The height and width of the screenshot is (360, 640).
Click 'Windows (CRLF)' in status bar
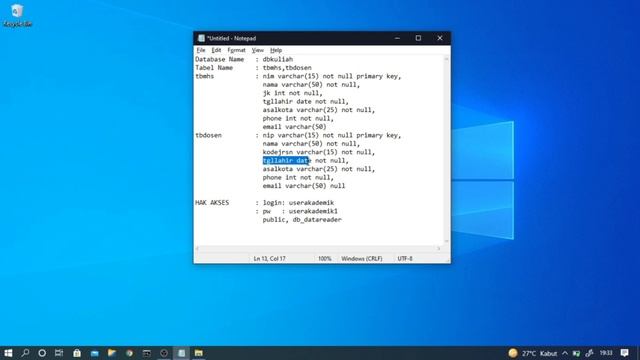[x=362, y=259]
